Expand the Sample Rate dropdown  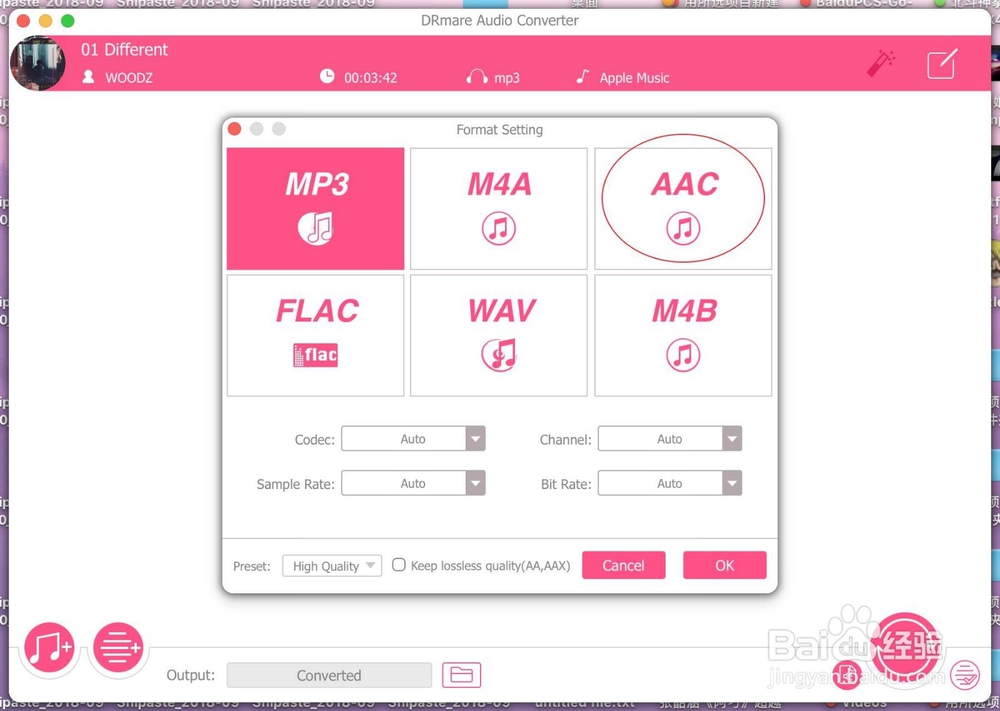(x=413, y=483)
